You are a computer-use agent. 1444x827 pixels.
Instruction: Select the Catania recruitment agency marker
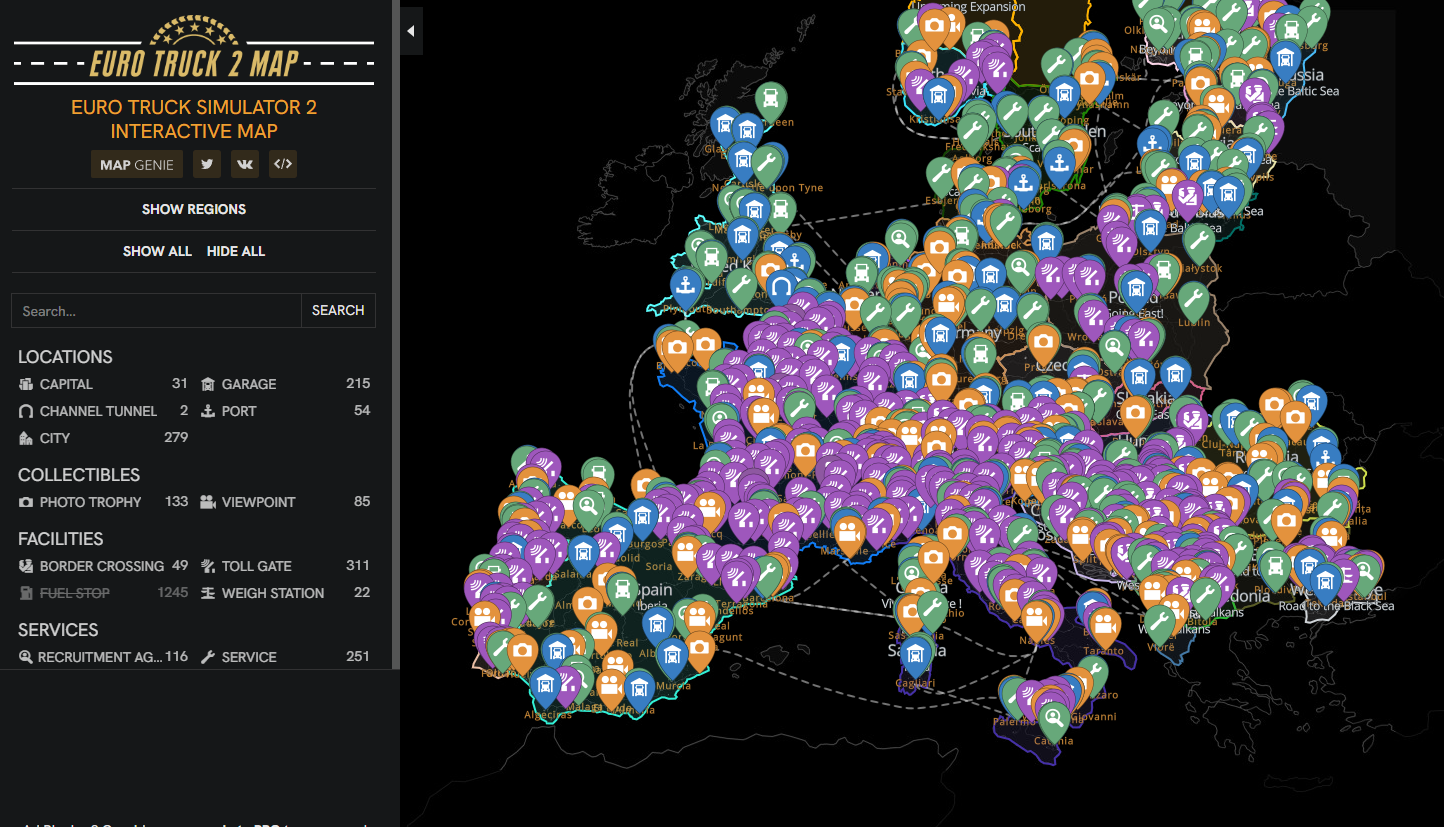tap(1052, 717)
